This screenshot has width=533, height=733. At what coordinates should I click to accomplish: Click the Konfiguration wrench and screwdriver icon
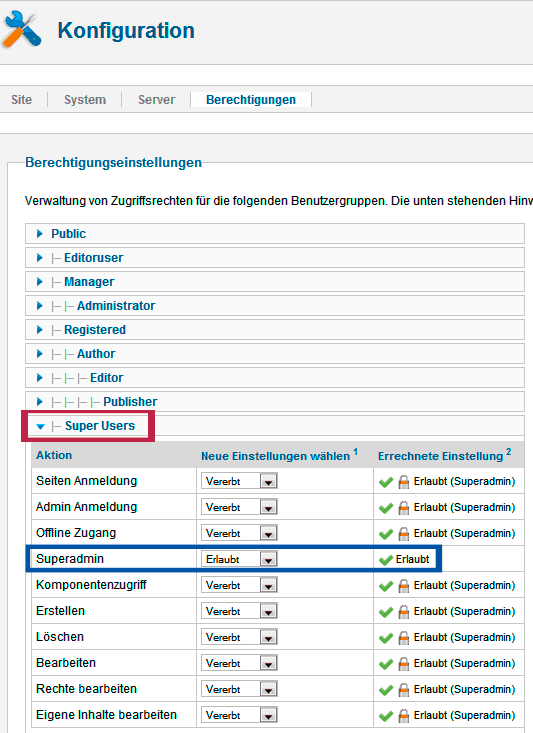tap(22, 30)
